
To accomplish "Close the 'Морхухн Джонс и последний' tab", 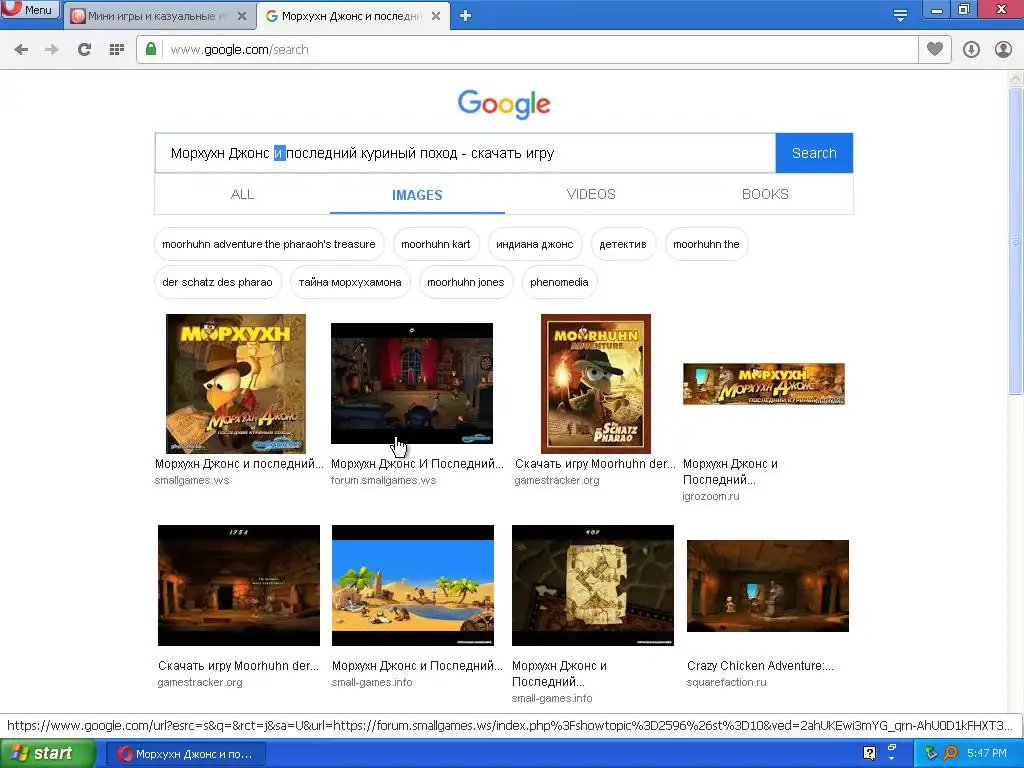I will tap(436, 16).
